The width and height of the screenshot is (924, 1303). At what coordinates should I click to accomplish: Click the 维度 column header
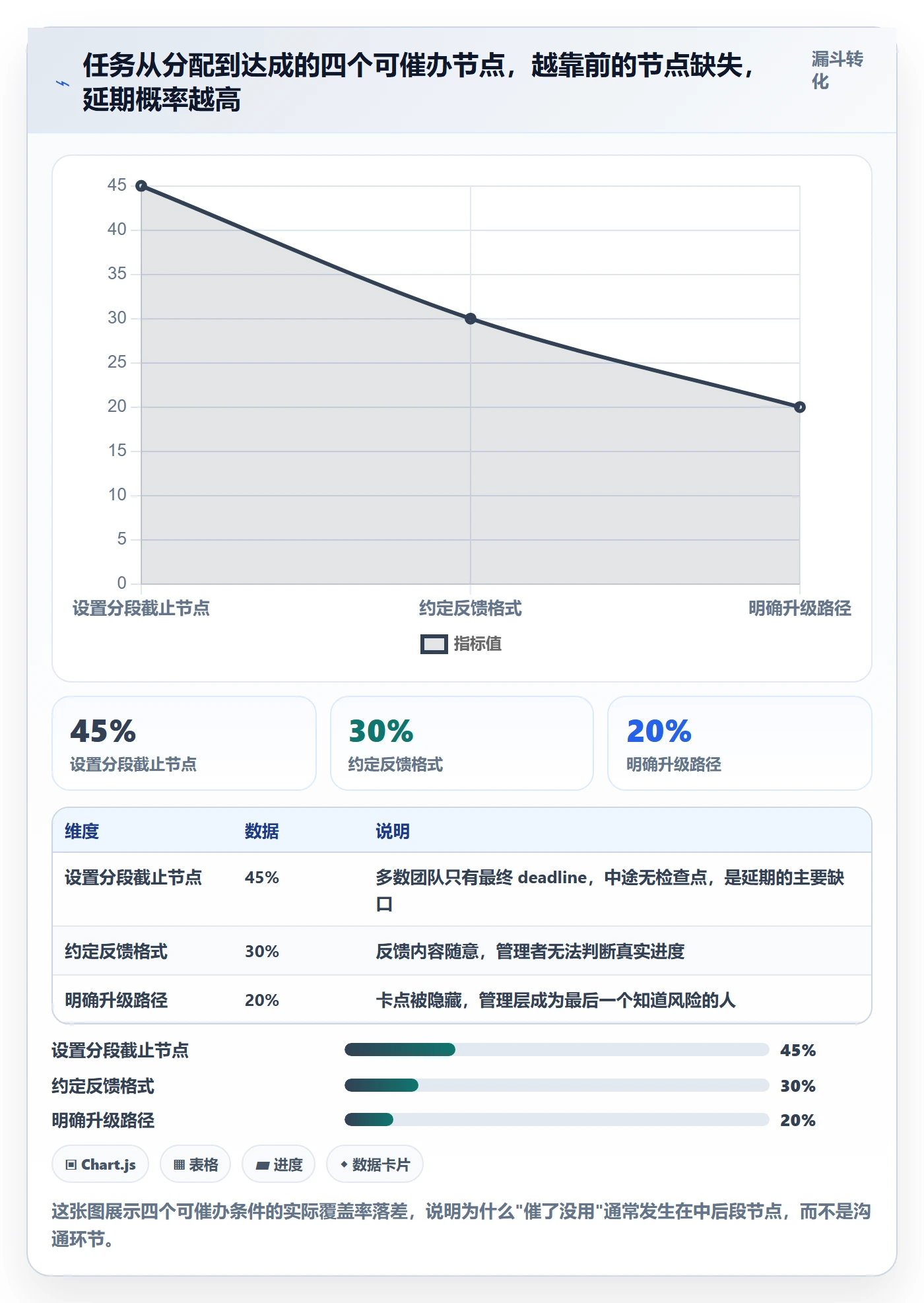(82, 831)
